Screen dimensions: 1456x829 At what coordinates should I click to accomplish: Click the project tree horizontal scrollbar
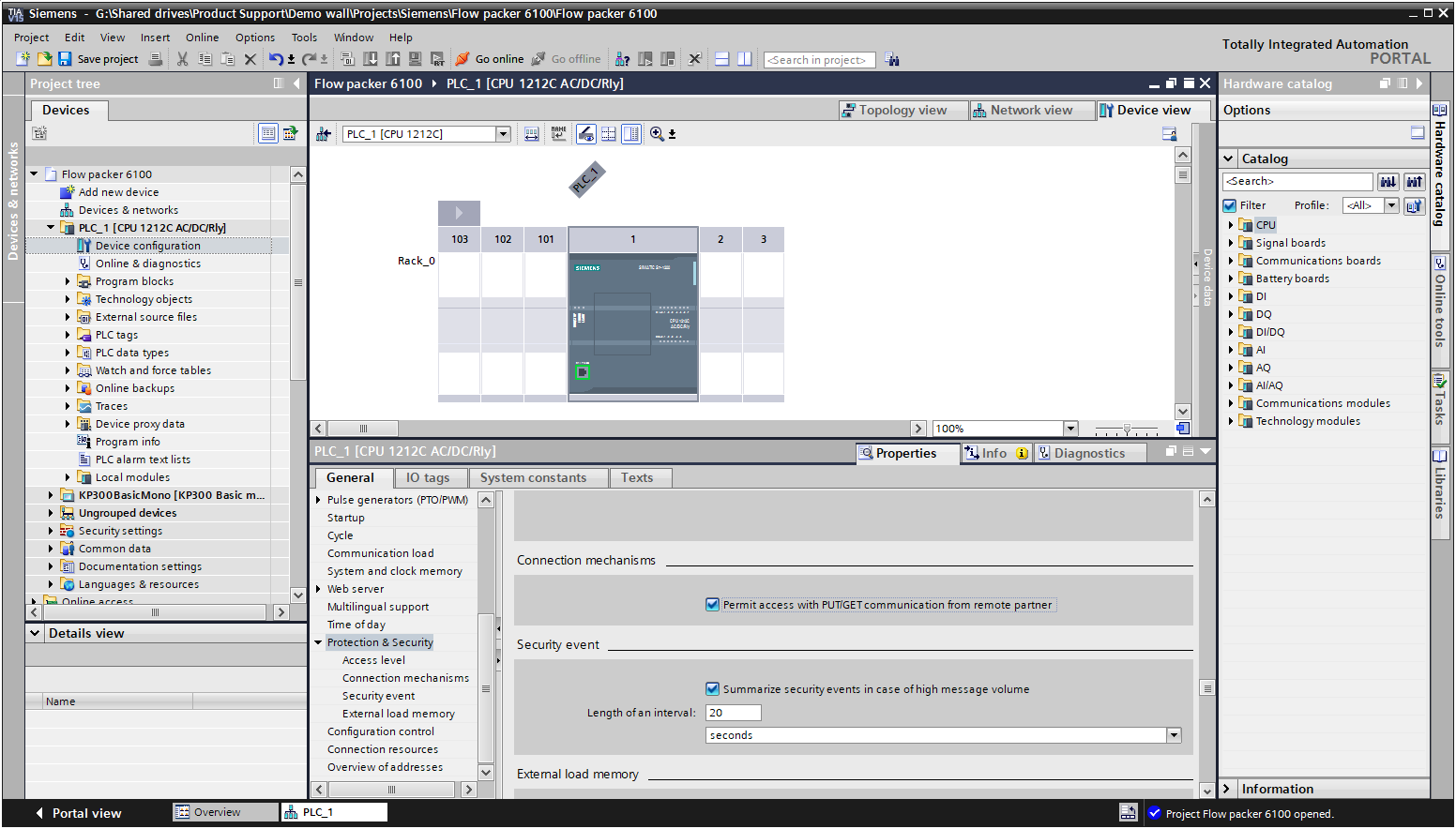(155, 611)
